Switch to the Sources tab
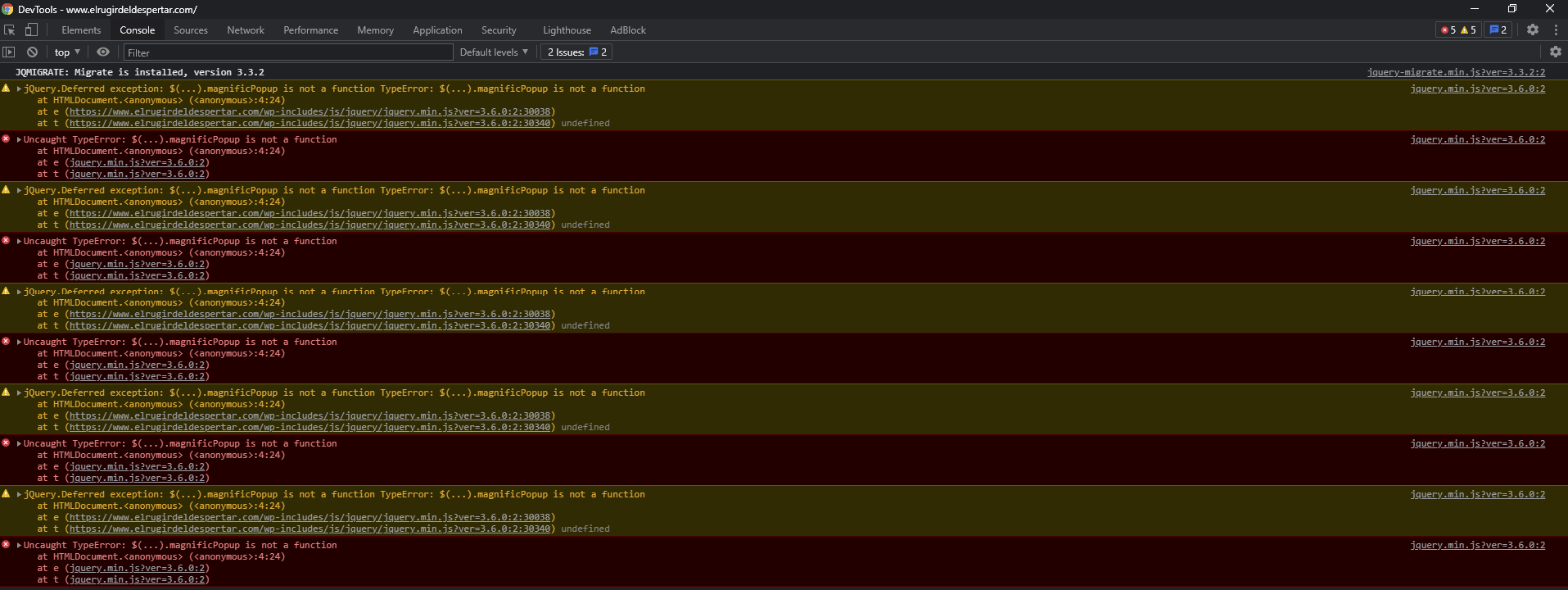Image resolution: width=1568 pixels, height=590 pixels. [x=191, y=29]
